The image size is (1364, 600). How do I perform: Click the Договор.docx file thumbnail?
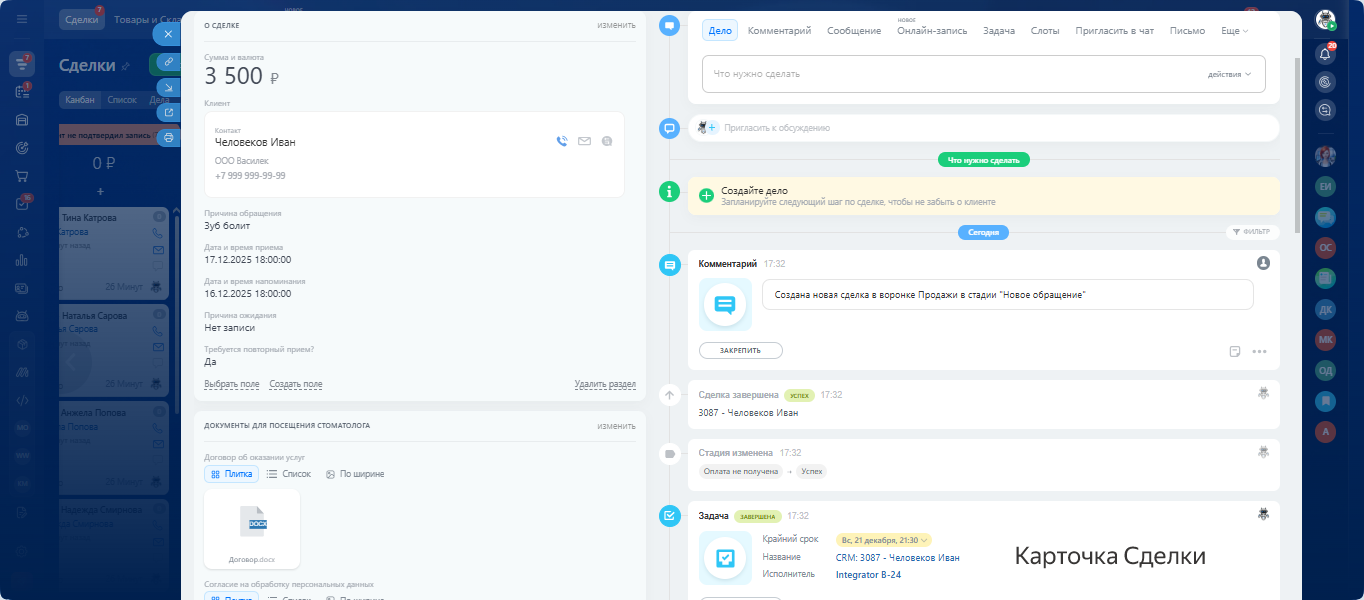(x=252, y=529)
